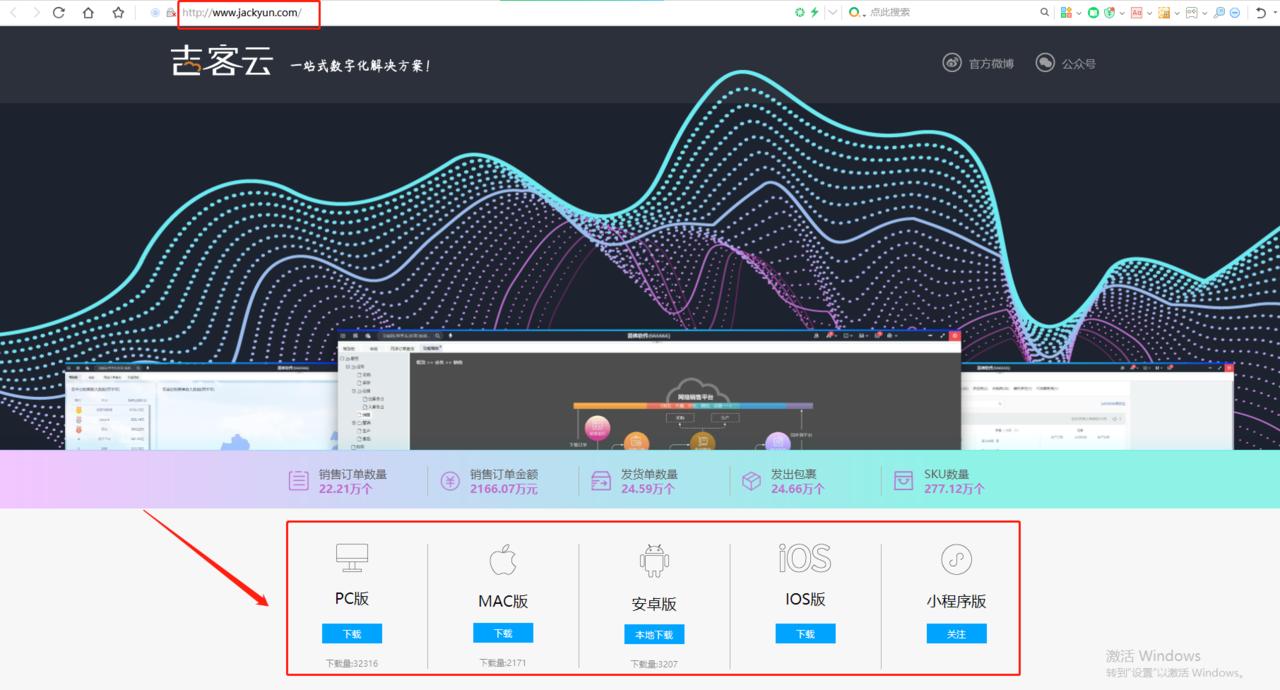
Task: Click the iOS logo icon
Action: pyautogui.click(x=805, y=559)
